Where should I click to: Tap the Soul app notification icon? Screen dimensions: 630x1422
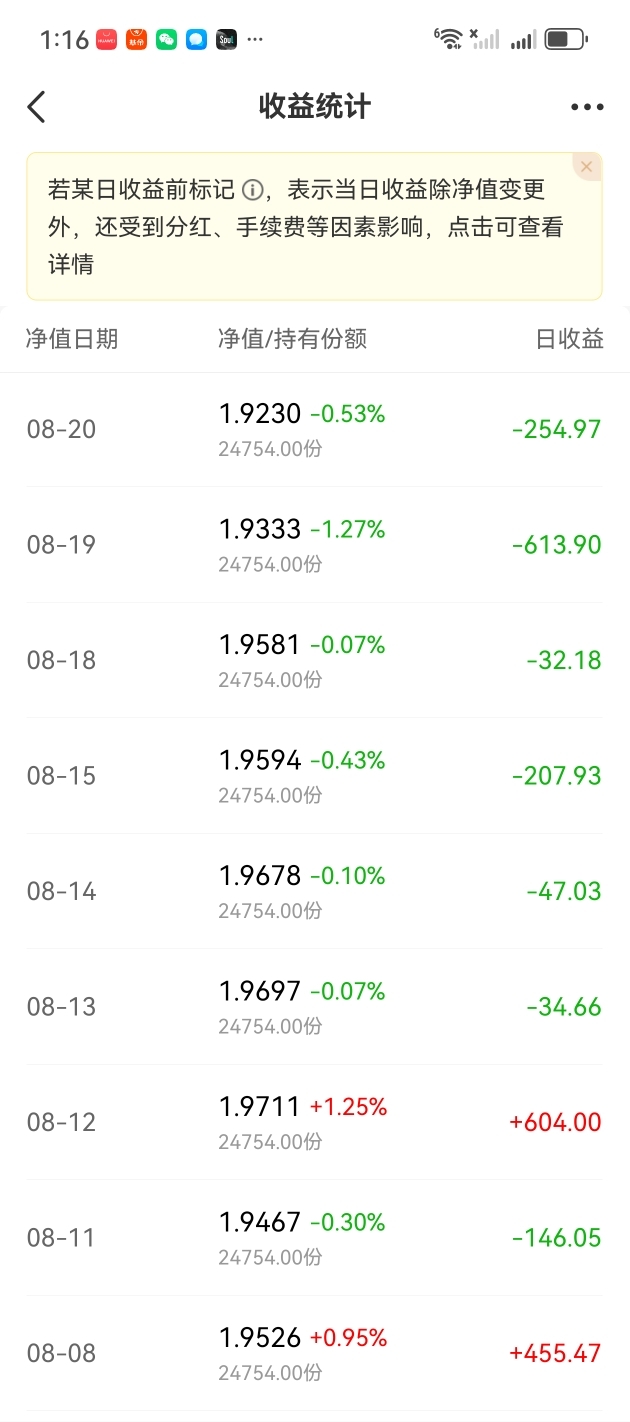[x=226, y=40]
